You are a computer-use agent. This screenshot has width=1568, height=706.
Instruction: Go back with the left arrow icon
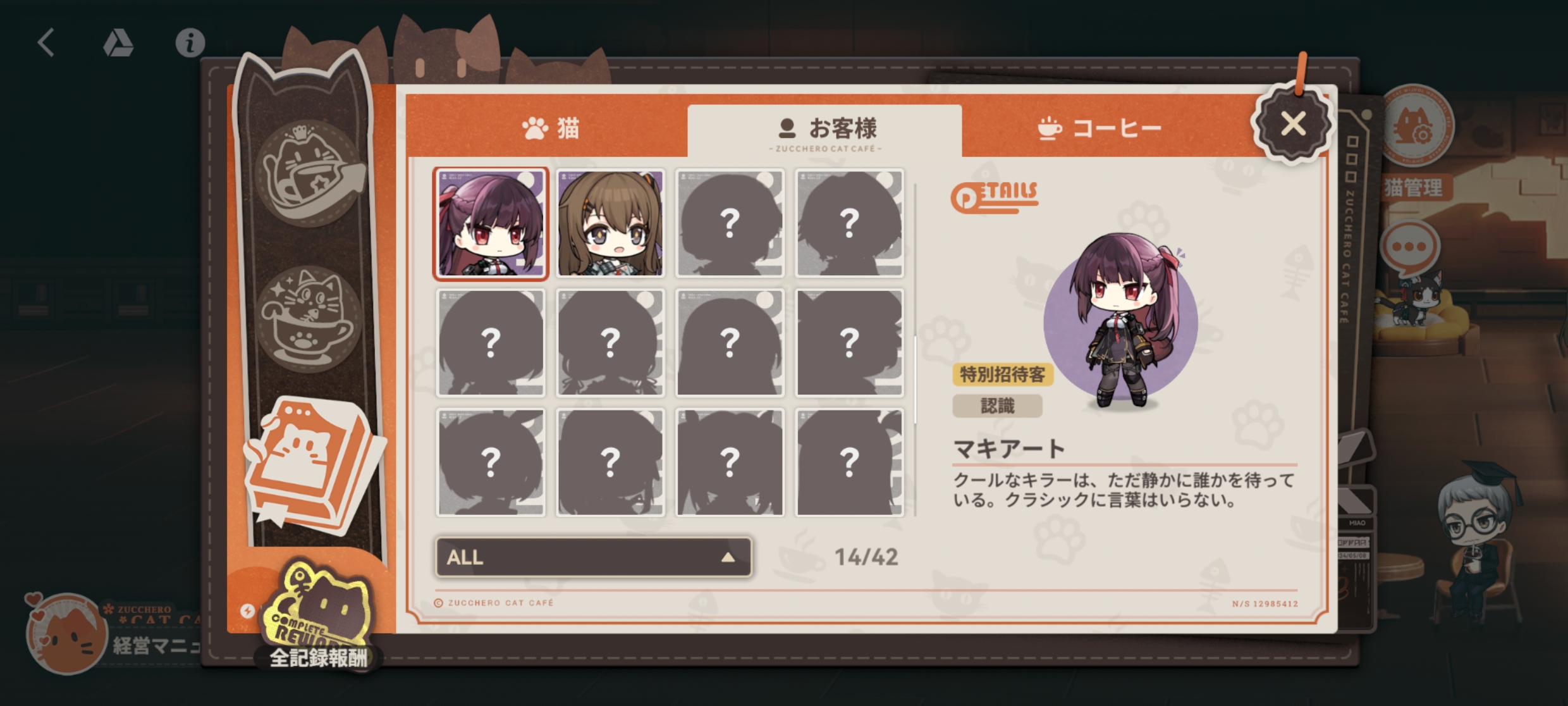[x=46, y=42]
